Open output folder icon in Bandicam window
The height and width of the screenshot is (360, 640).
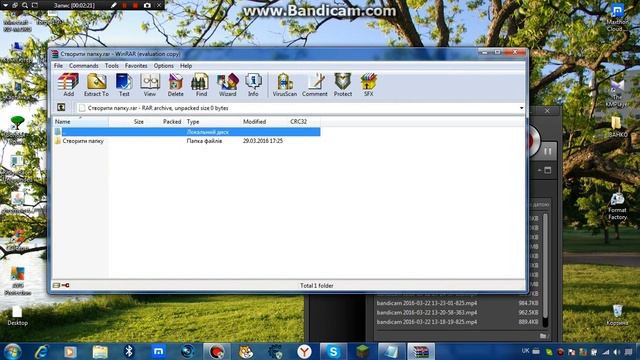pos(543,336)
